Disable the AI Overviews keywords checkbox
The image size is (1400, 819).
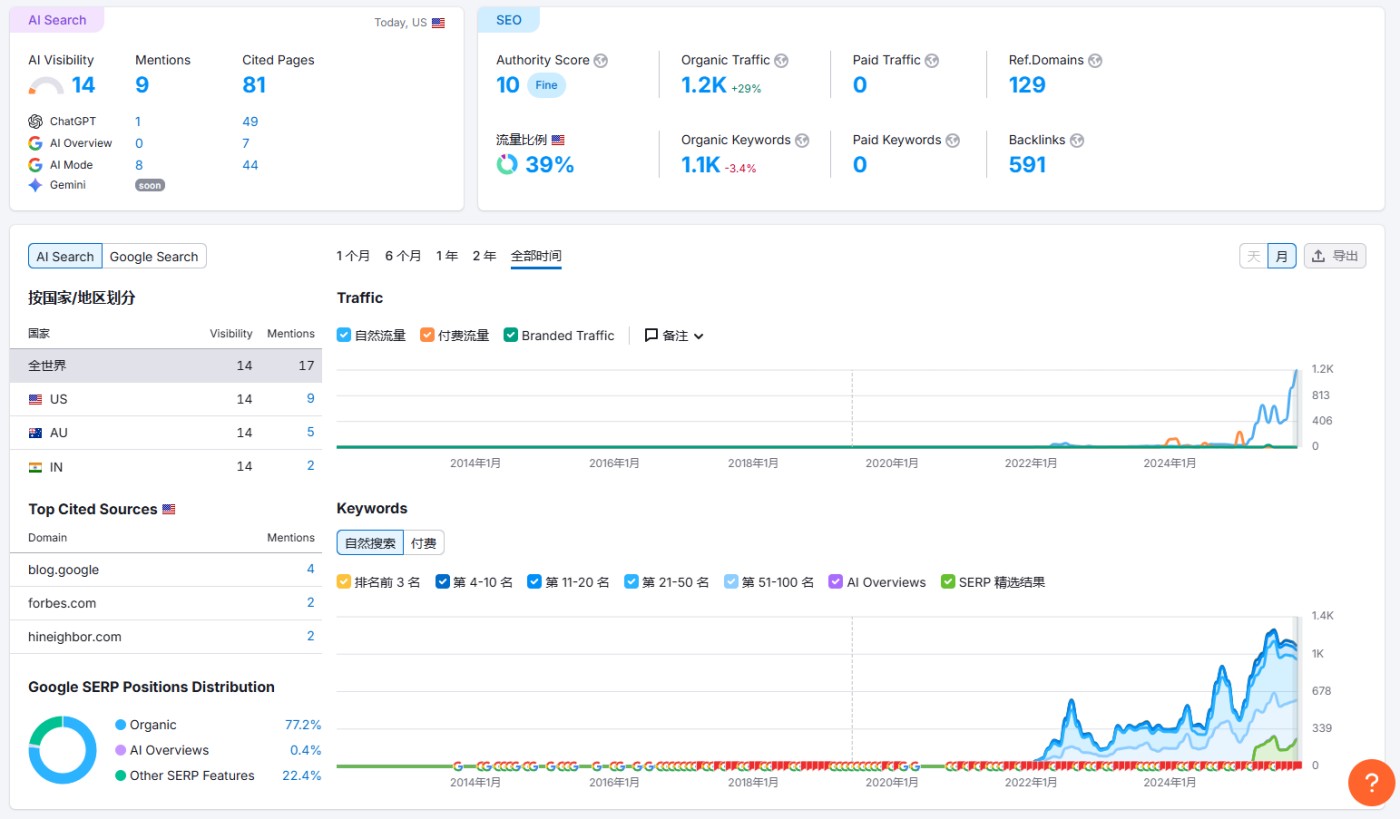click(836, 582)
